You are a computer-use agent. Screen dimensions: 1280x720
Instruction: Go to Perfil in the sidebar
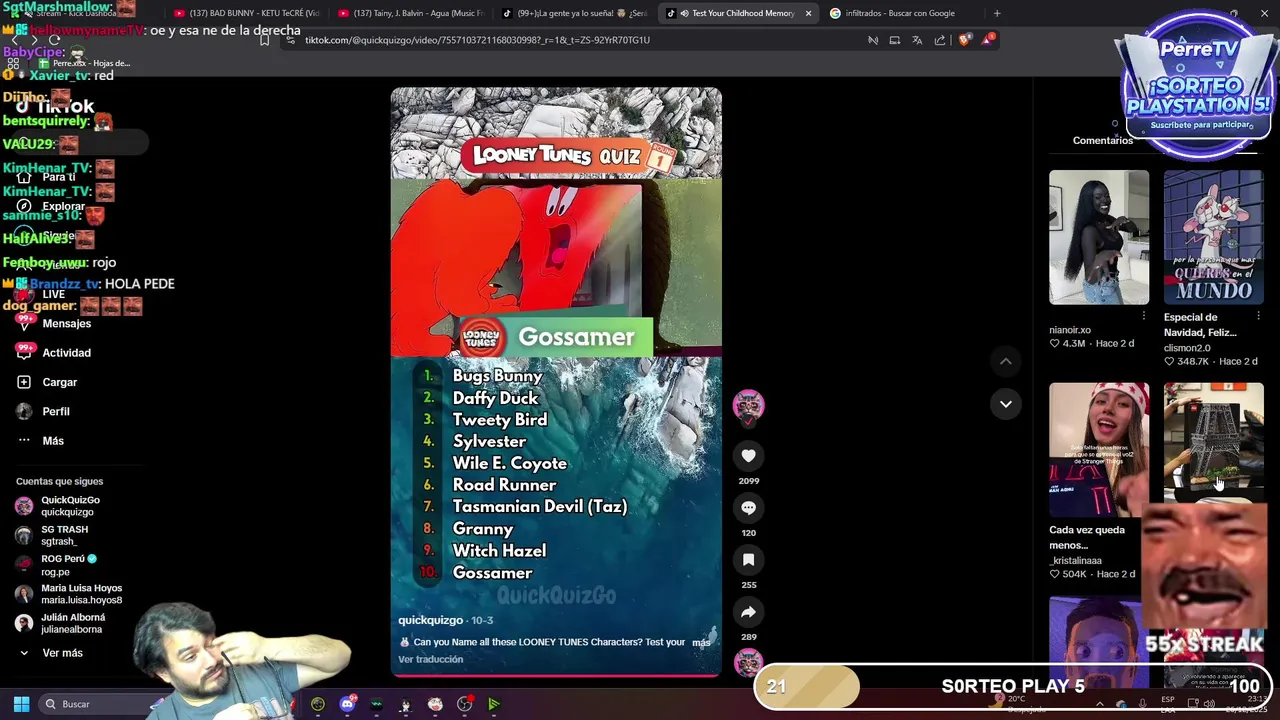click(x=56, y=411)
